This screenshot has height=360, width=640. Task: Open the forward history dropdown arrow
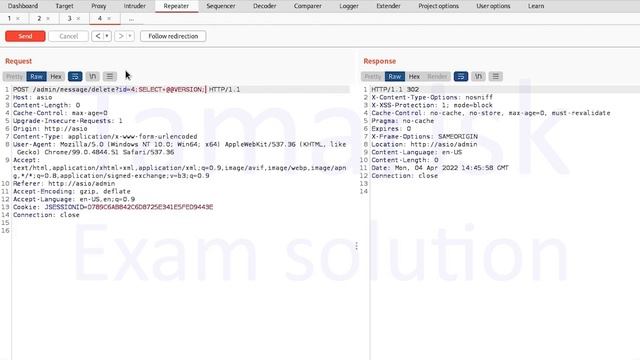(130, 36)
